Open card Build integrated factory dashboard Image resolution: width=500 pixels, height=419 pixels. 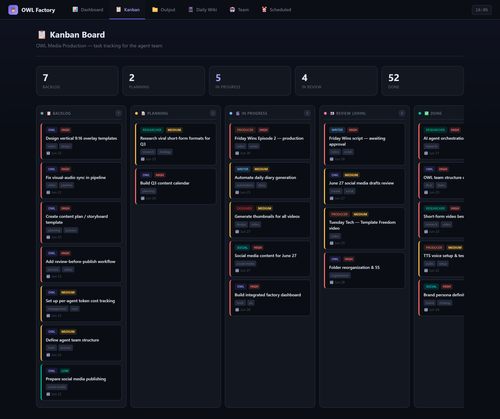click(x=270, y=298)
